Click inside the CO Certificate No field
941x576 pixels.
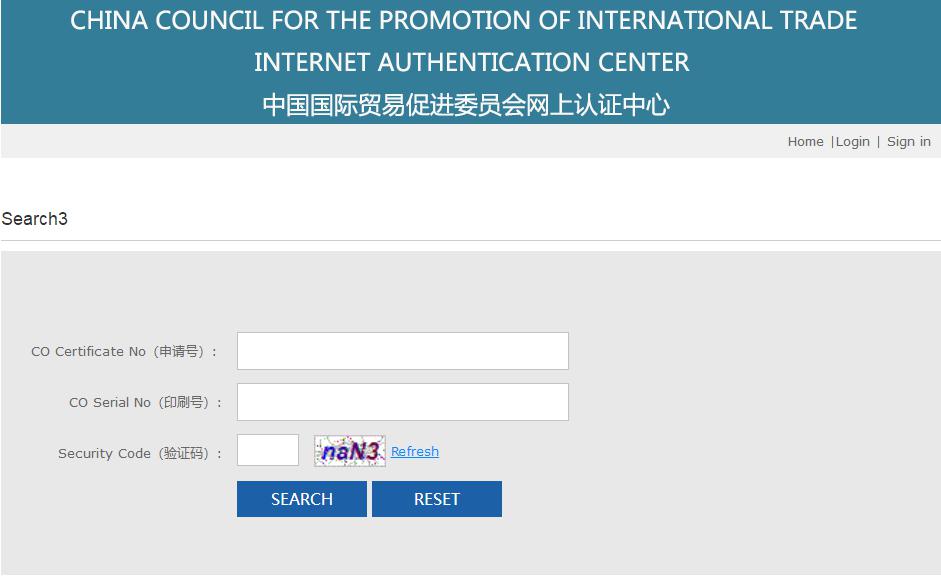[x=402, y=350]
